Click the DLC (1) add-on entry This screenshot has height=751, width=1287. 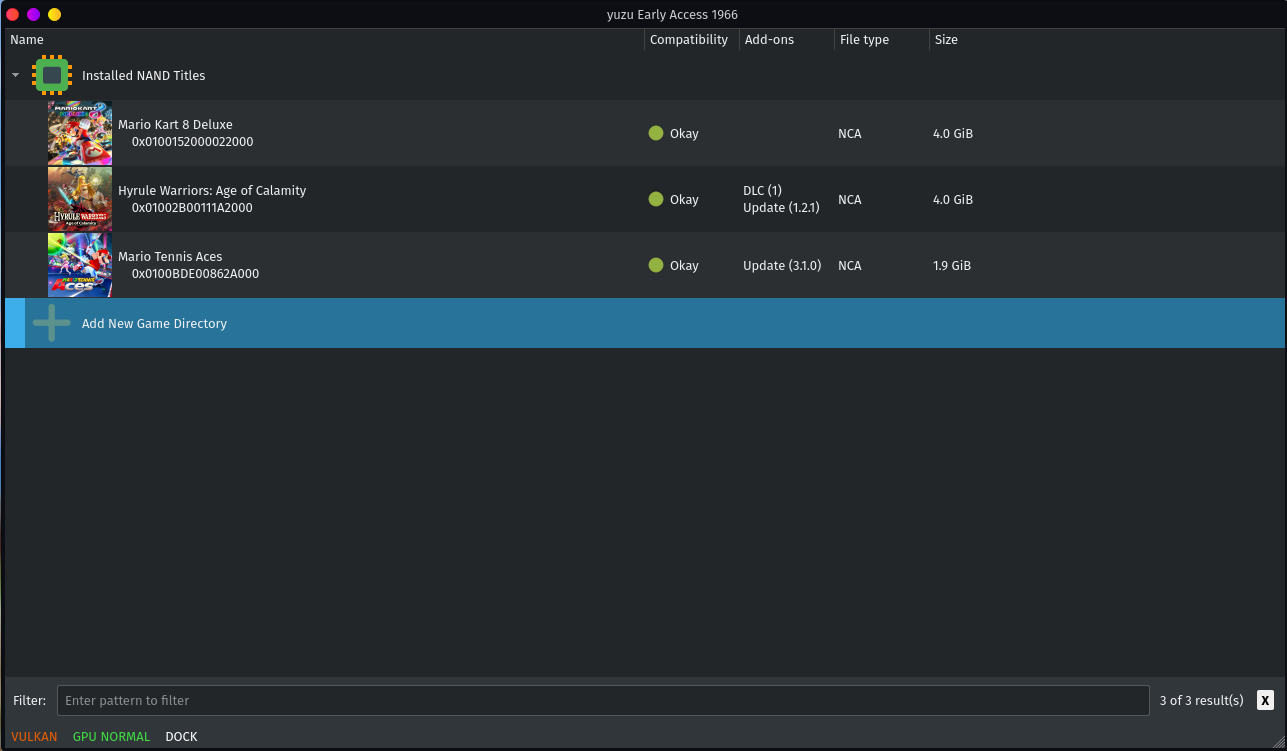(763, 191)
